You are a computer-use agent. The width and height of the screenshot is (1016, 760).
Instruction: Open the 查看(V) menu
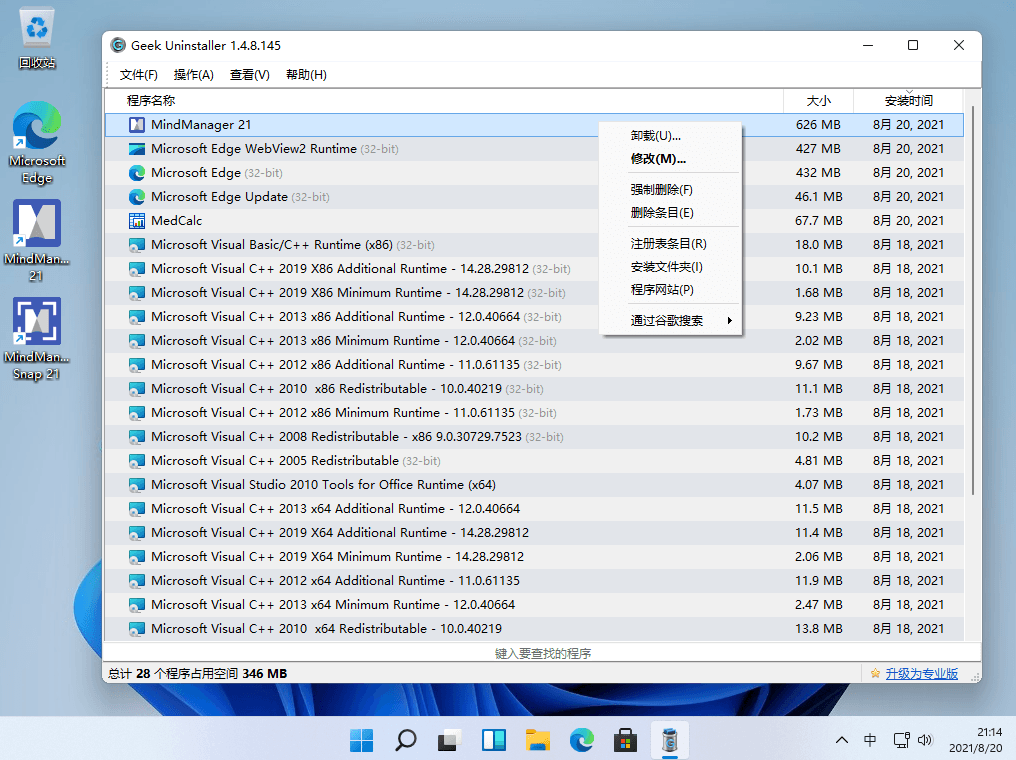(x=249, y=75)
